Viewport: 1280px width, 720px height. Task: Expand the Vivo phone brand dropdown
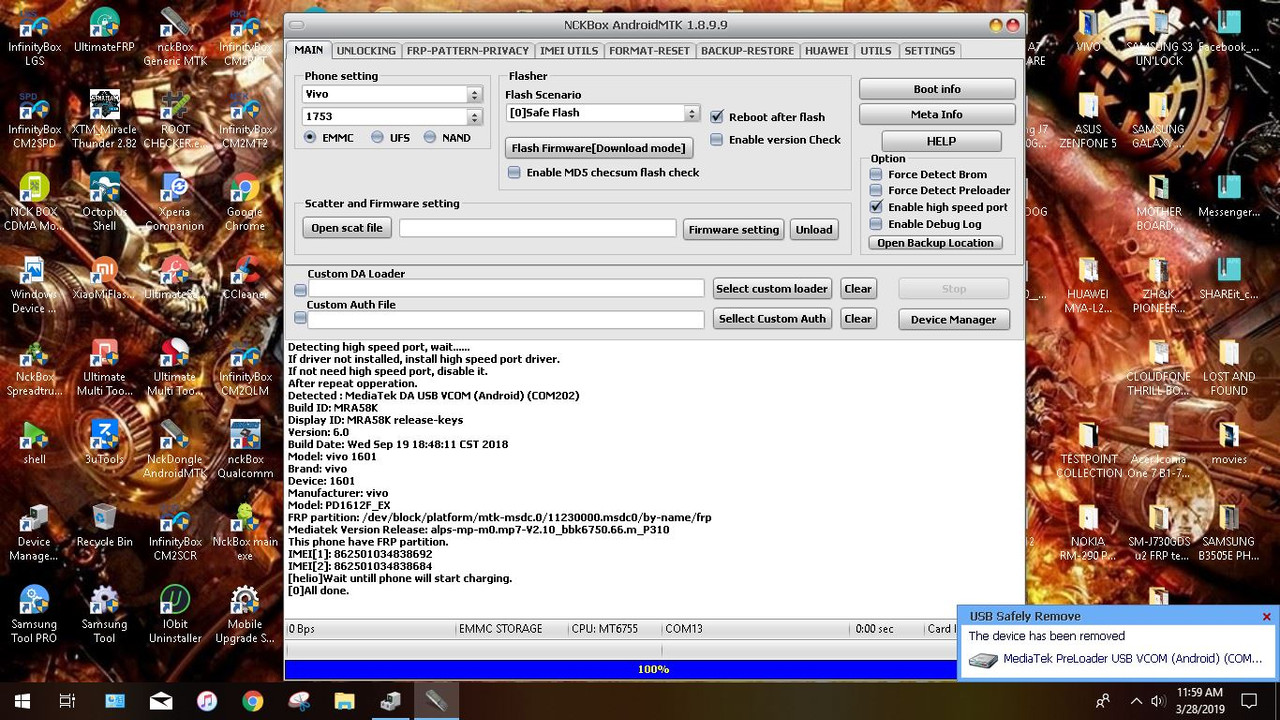coord(474,94)
